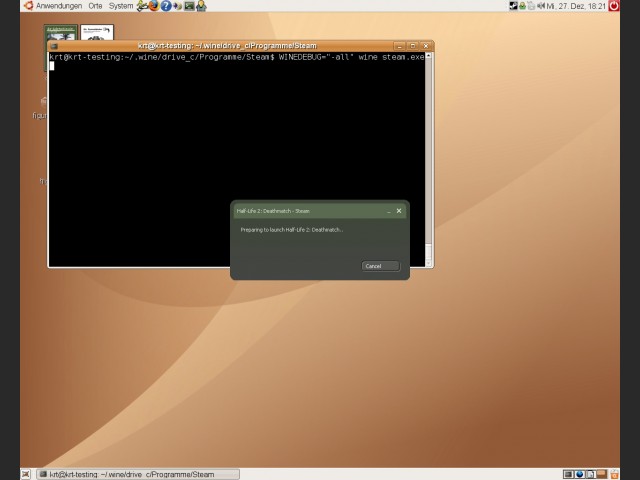This screenshot has width=640, height=480.
Task: Close the Half-Life 2: Deathmatch Steam dialog
Action: pos(399,211)
